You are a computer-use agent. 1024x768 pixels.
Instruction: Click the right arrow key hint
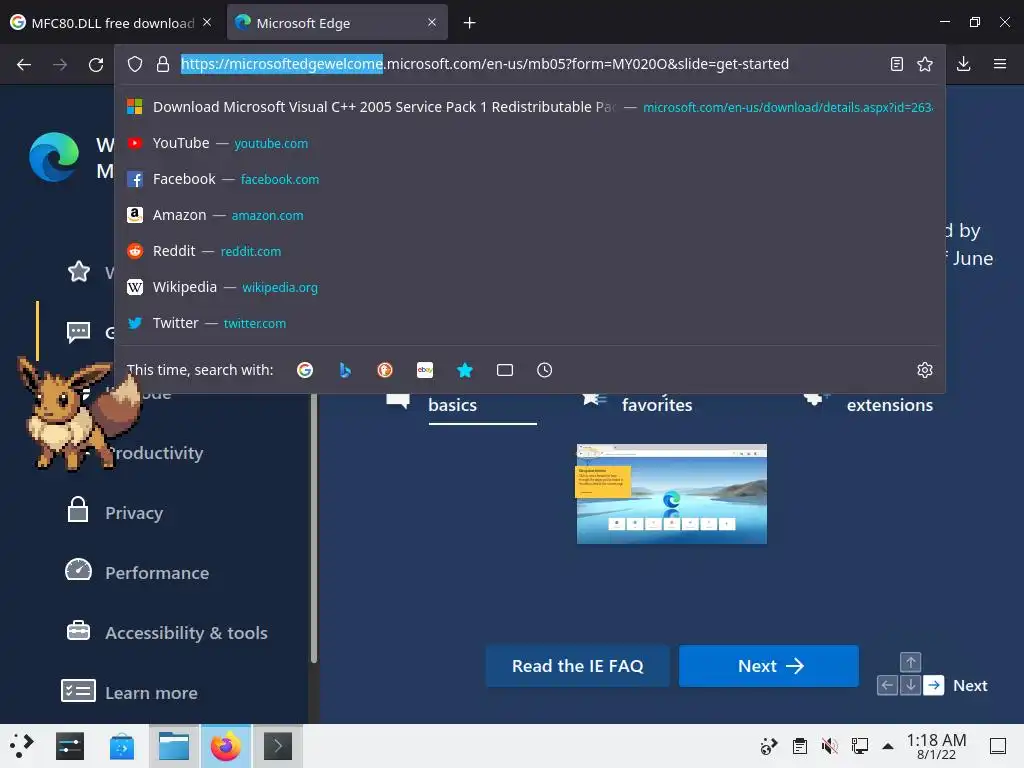click(x=934, y=685)
